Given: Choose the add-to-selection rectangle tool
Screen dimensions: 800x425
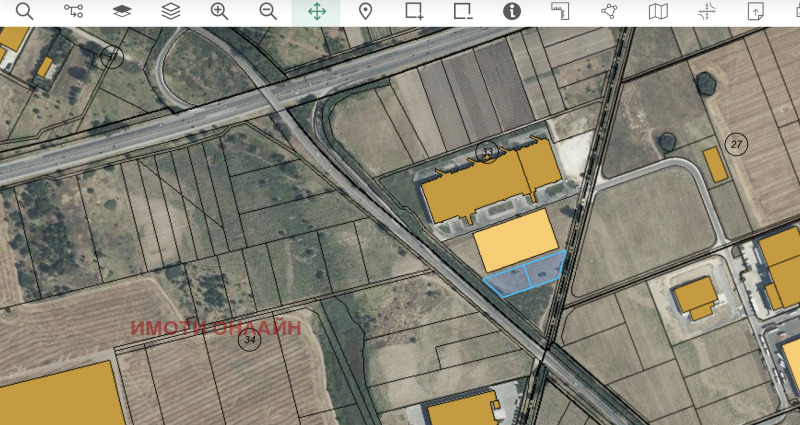Looking at the screenshot, I should pyautogui.click(x=414, y=11).
